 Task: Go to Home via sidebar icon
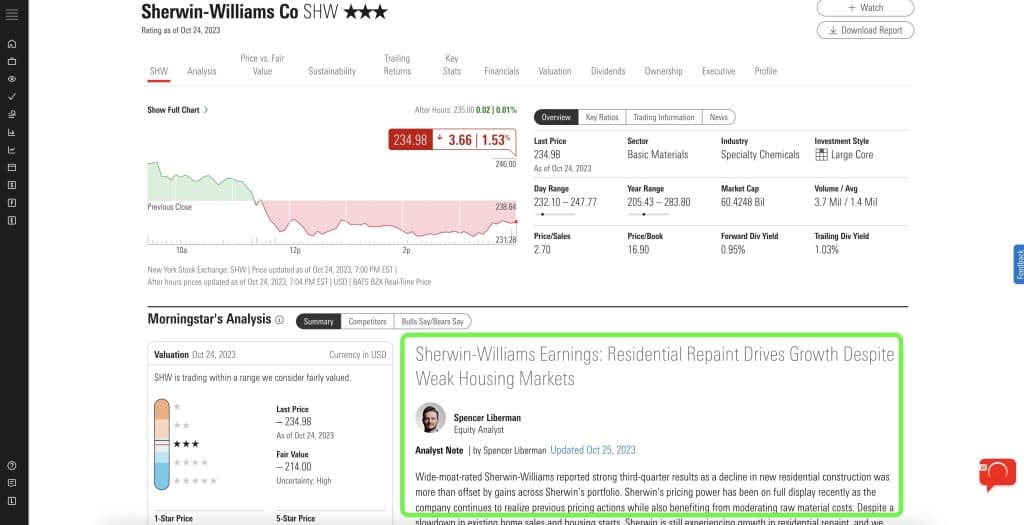point(12,44)
